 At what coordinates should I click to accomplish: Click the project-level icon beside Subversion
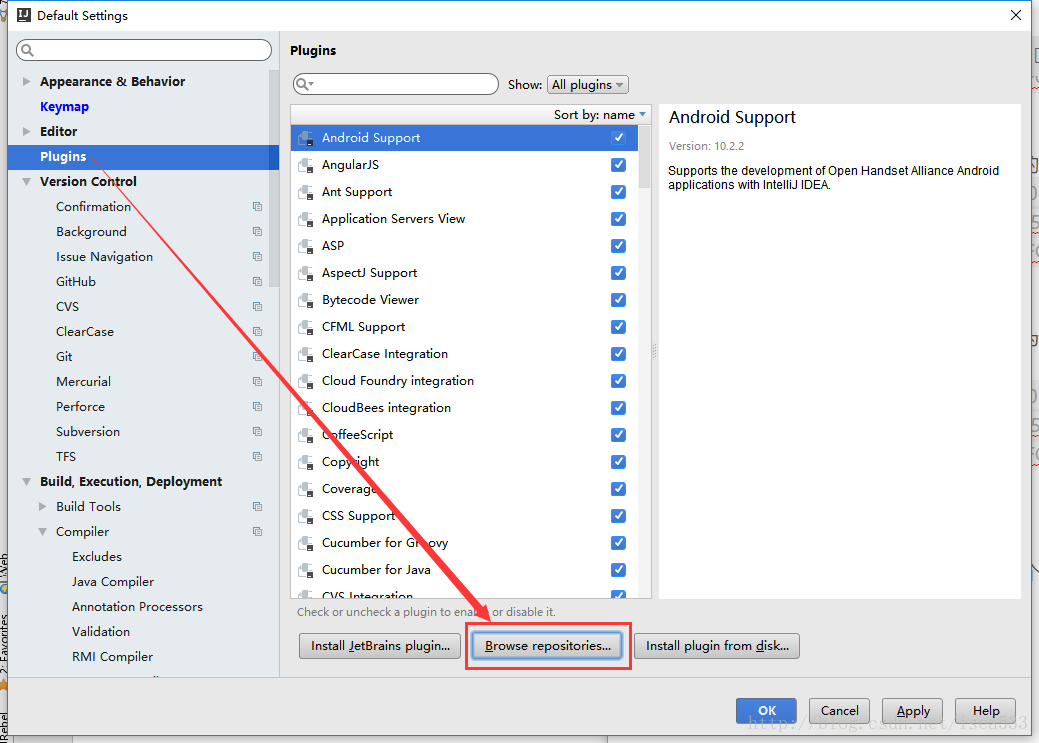click(x=257, y=431)
